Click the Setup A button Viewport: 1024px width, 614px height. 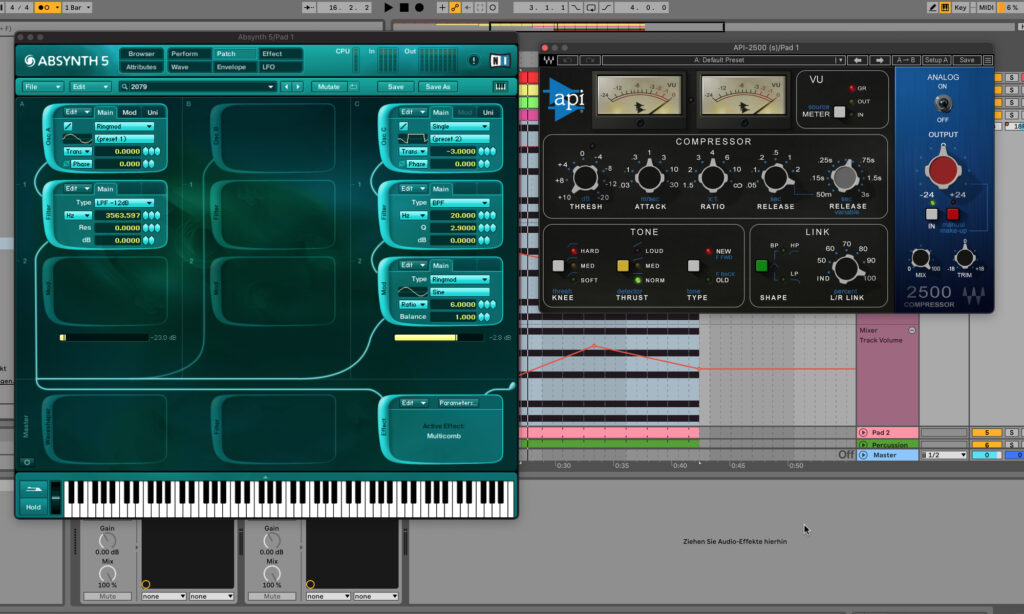coord(936,60)
